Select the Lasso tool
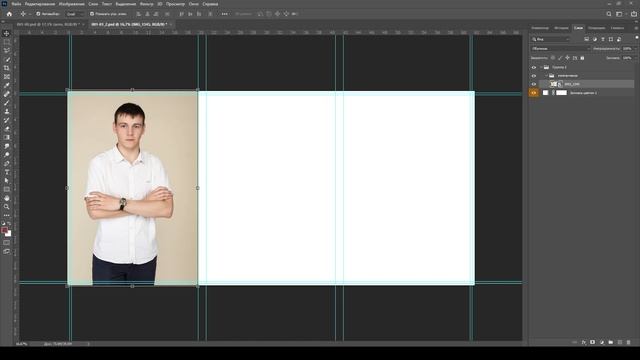This screenshot has width=640, height=360. click(7, 51)
